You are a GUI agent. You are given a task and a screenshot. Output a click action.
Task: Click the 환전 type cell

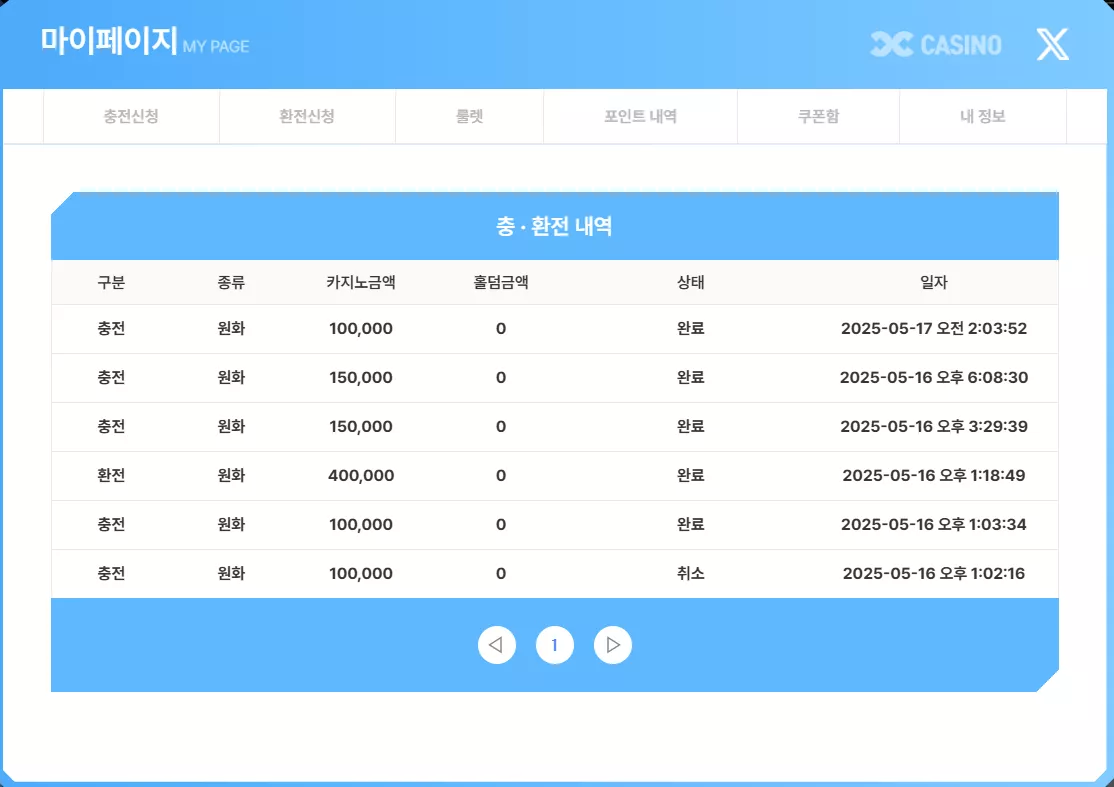point(111,476)
